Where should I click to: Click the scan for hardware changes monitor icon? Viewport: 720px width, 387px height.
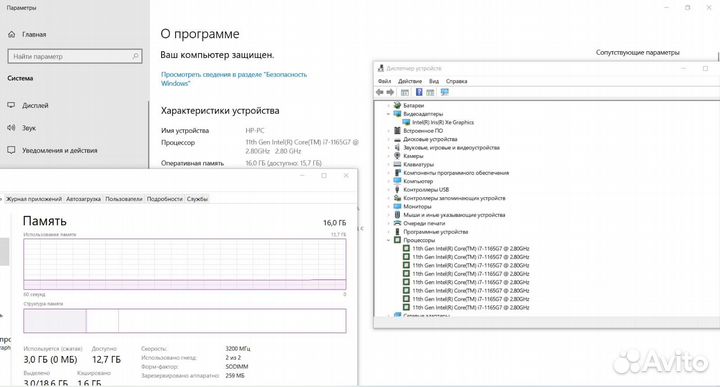coord(444,92)
